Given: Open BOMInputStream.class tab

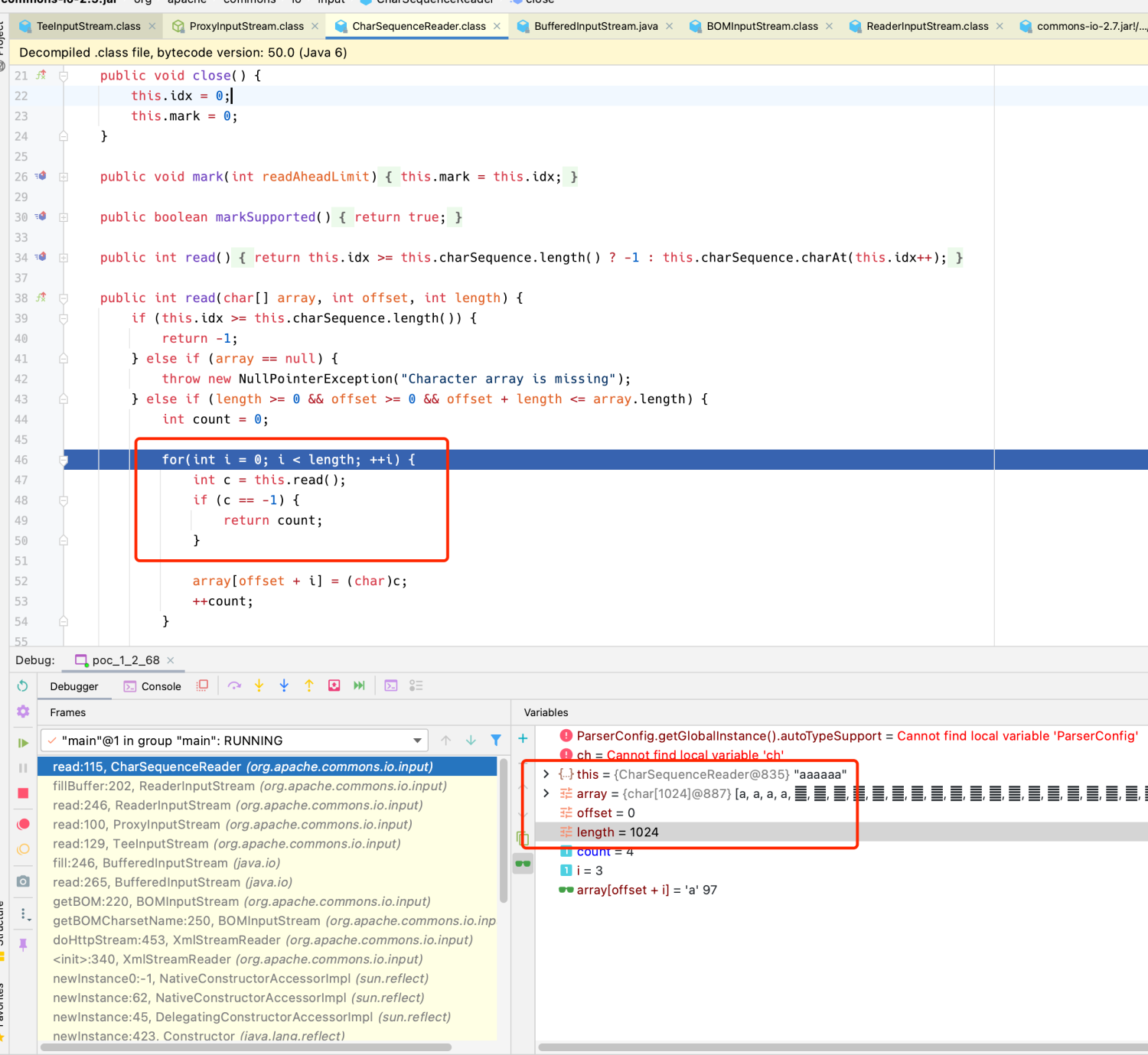Looking at the screenshot, I should click(762, 26).
